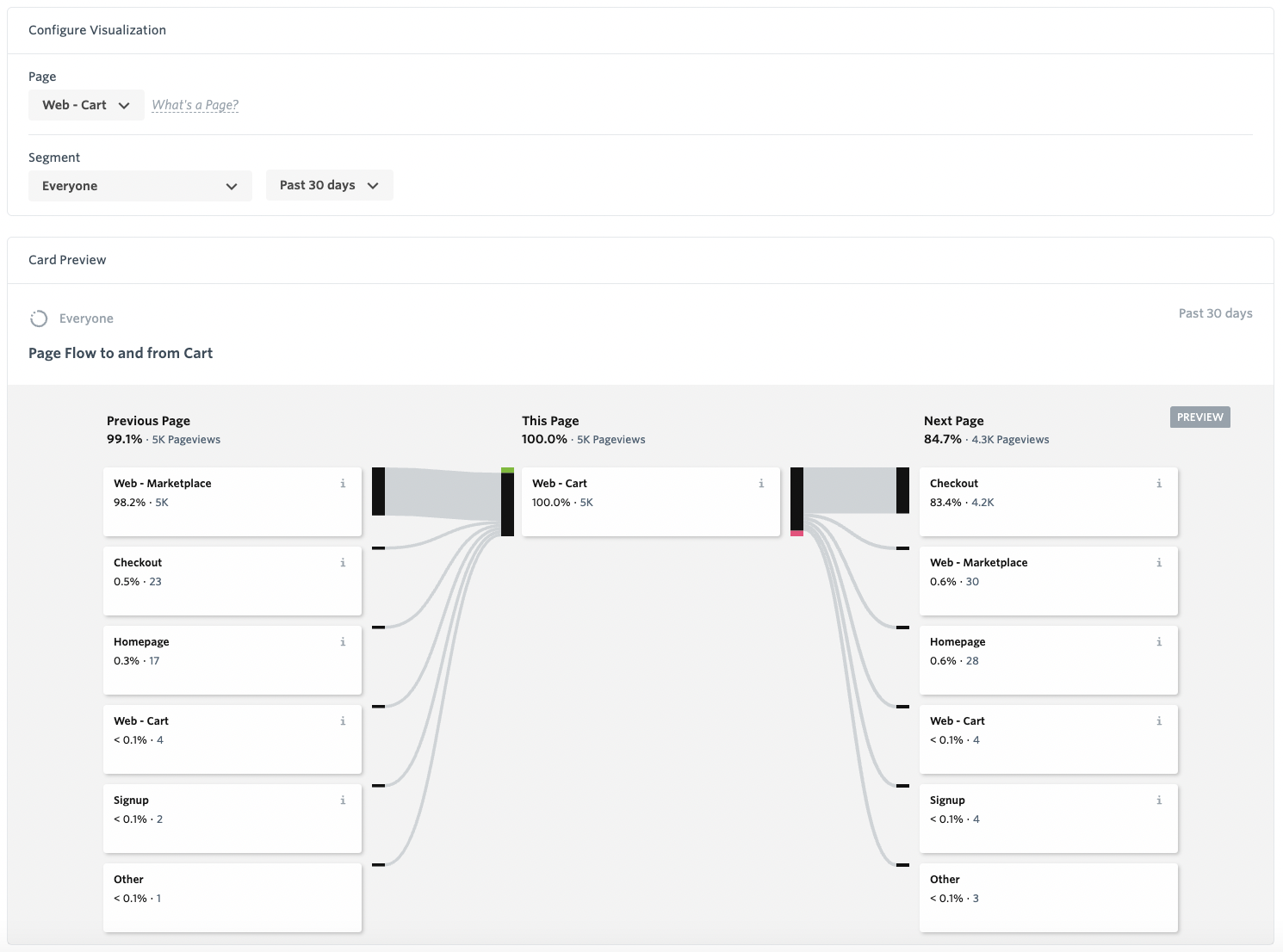The image size is (1283, 952).
Task: Open the What's a Page link
Action: pyautogui.click(x=195, y=104)
